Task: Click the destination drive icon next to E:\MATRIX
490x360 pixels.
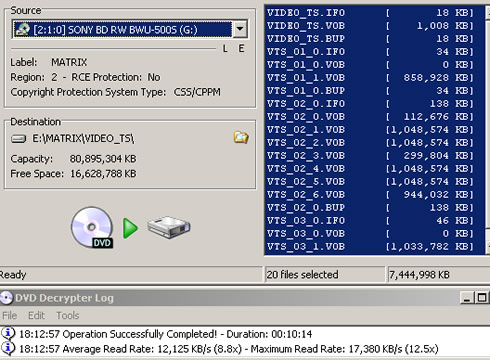Action: (x=18, y=138)
